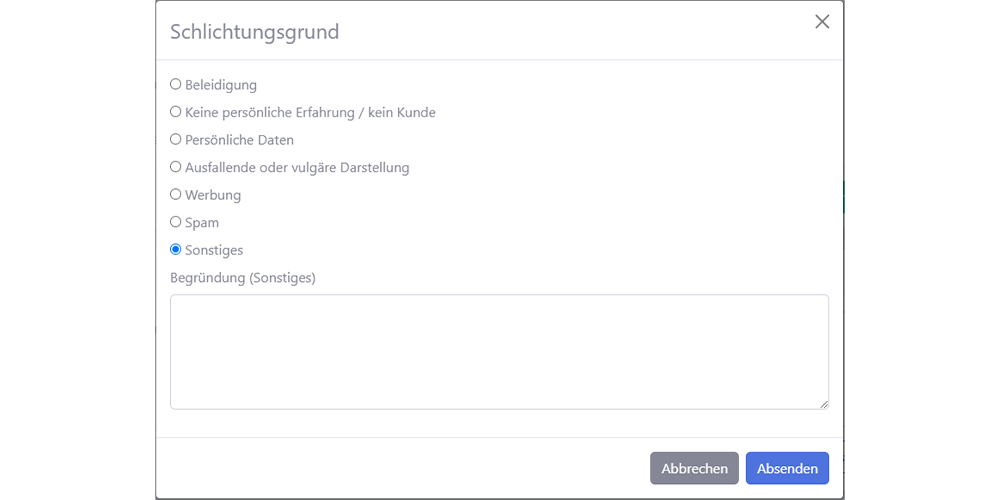The width and height of the screenshot is (1000, 500).
Task: Click the 'Begründung (Sonstiges)' field label
Action: coord(243,278)
